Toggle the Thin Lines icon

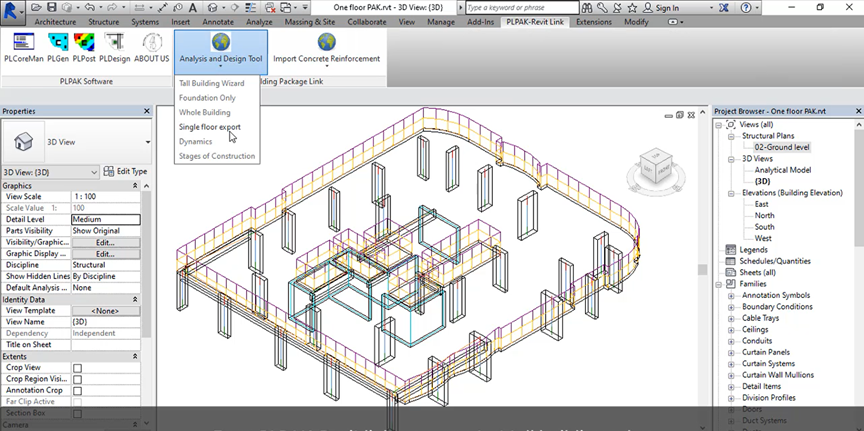pos(249,8)
